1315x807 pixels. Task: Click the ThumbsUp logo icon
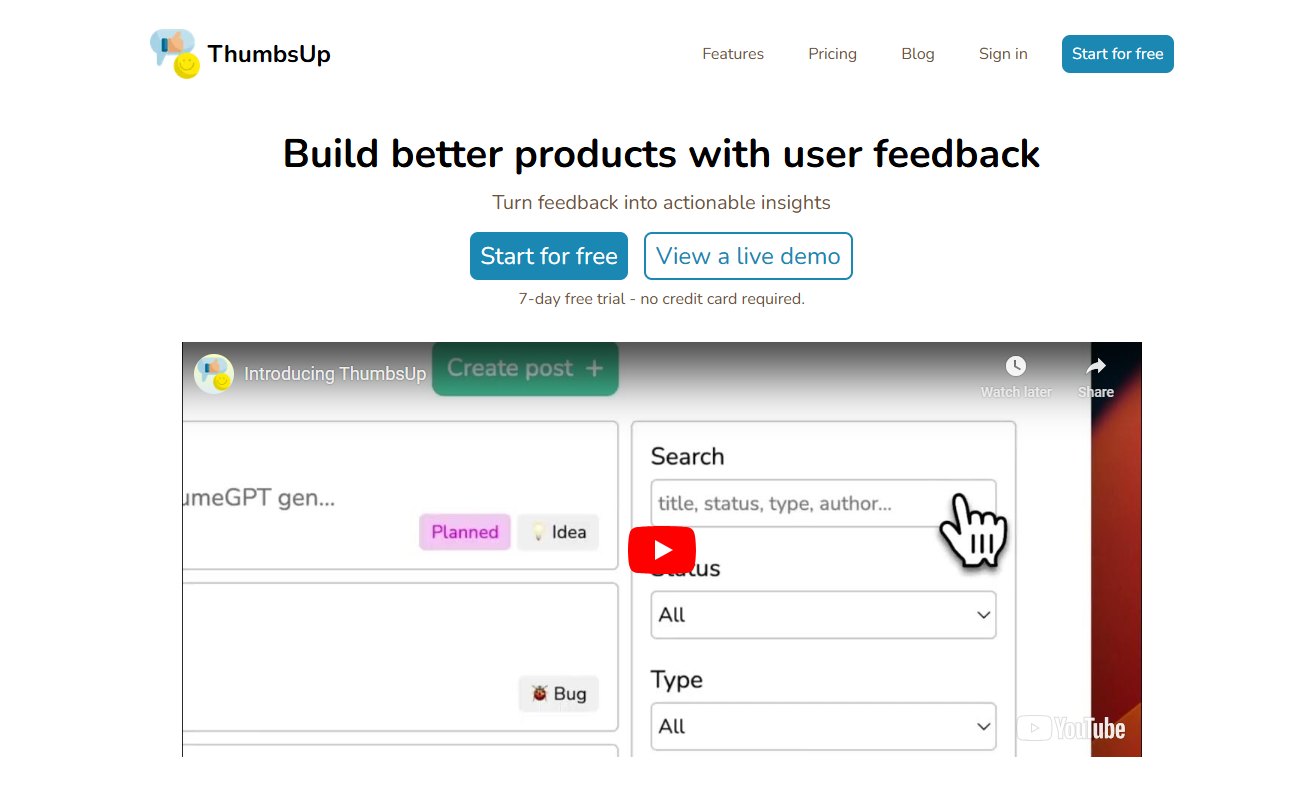(175, 54)
